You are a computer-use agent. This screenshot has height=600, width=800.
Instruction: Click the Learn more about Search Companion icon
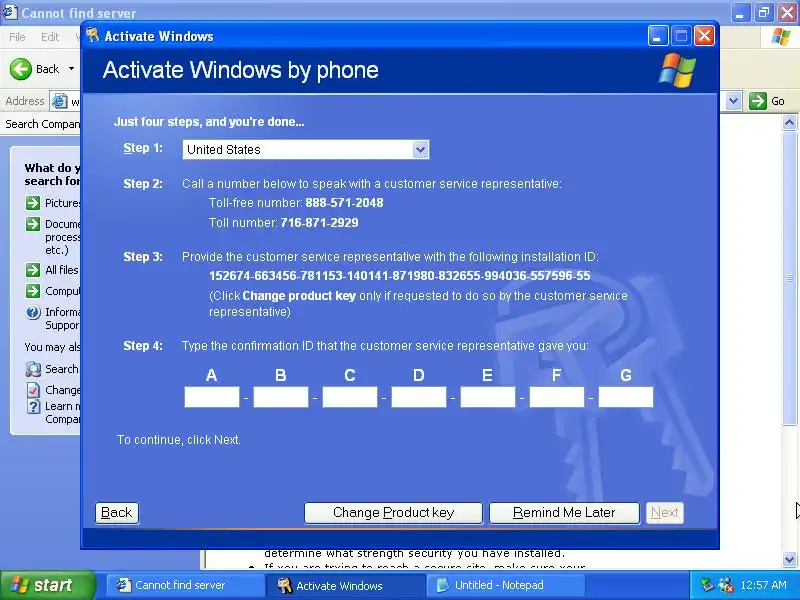(x=33, y=407)
